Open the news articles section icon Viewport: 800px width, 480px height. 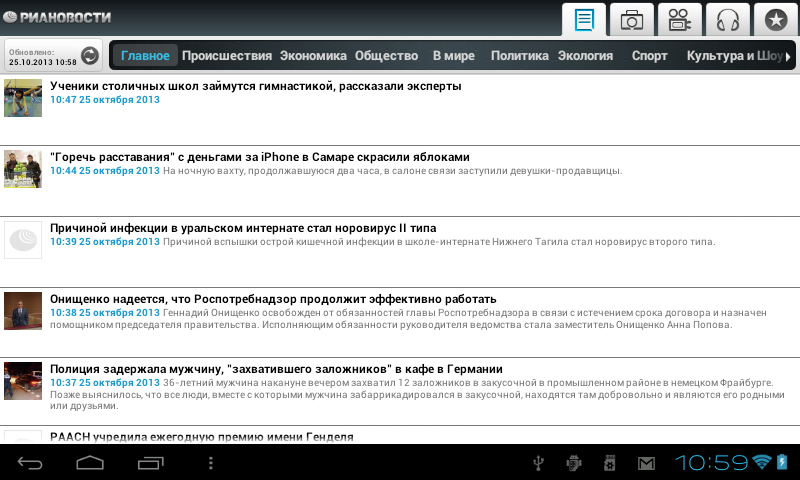point(585,19)
